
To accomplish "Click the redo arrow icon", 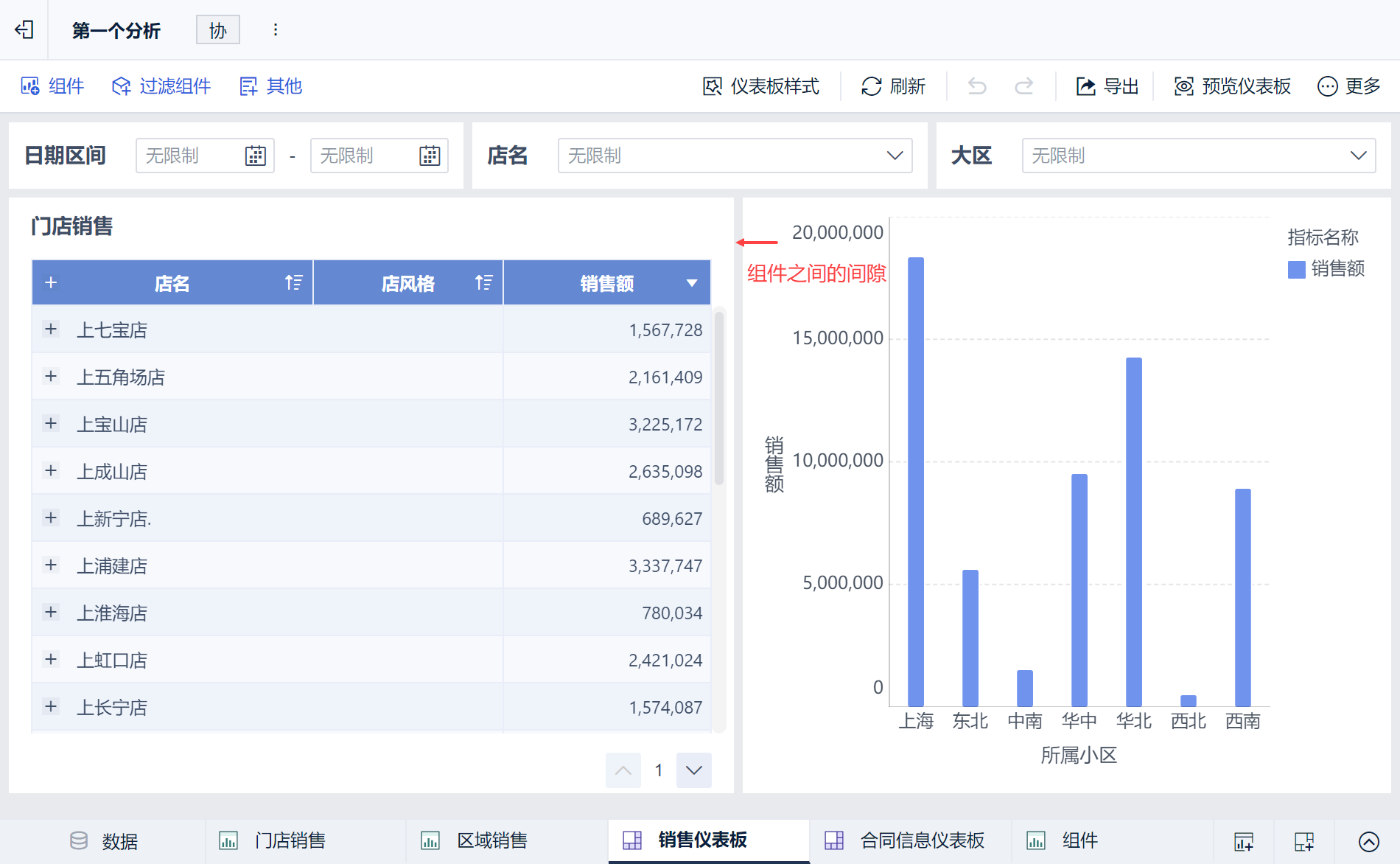I will [x=1024, y=86].
